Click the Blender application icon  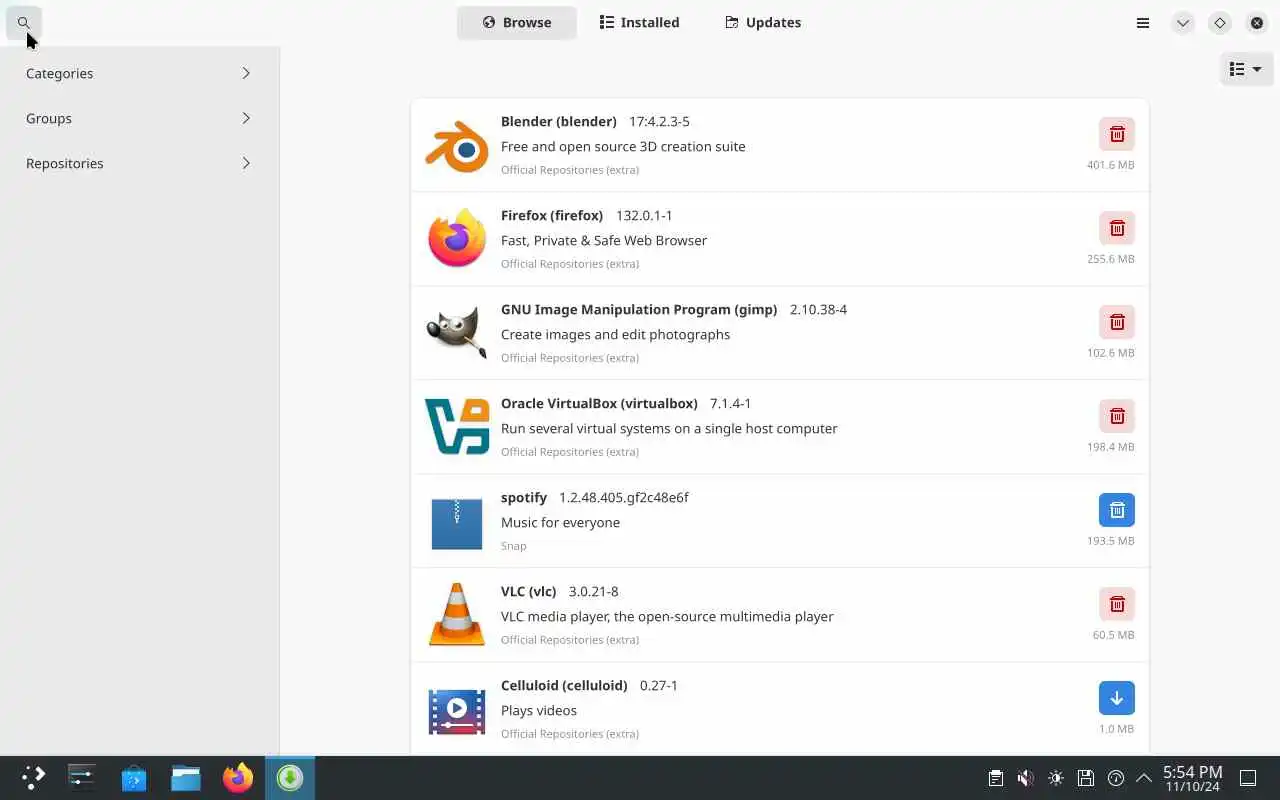457,145
